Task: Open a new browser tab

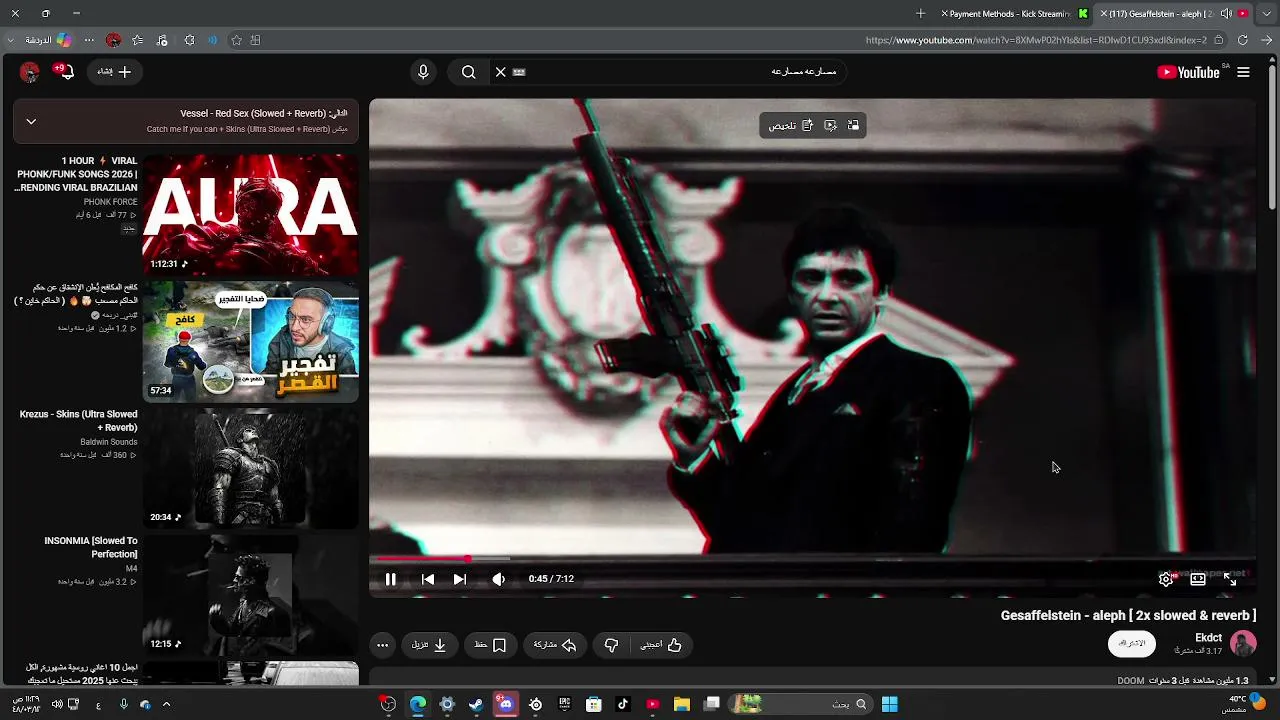Action: 921,14
